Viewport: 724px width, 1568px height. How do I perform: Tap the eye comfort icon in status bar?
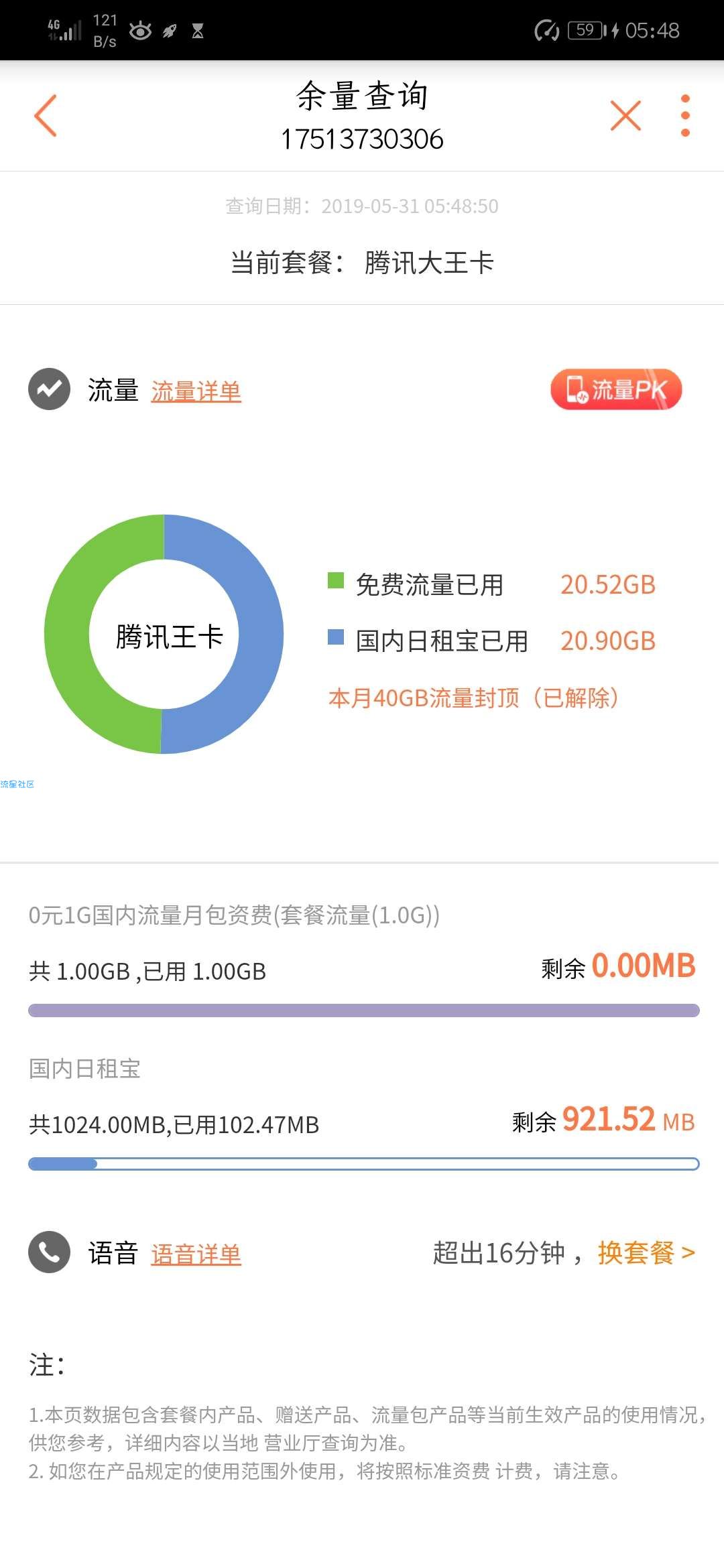click(140, 31)
